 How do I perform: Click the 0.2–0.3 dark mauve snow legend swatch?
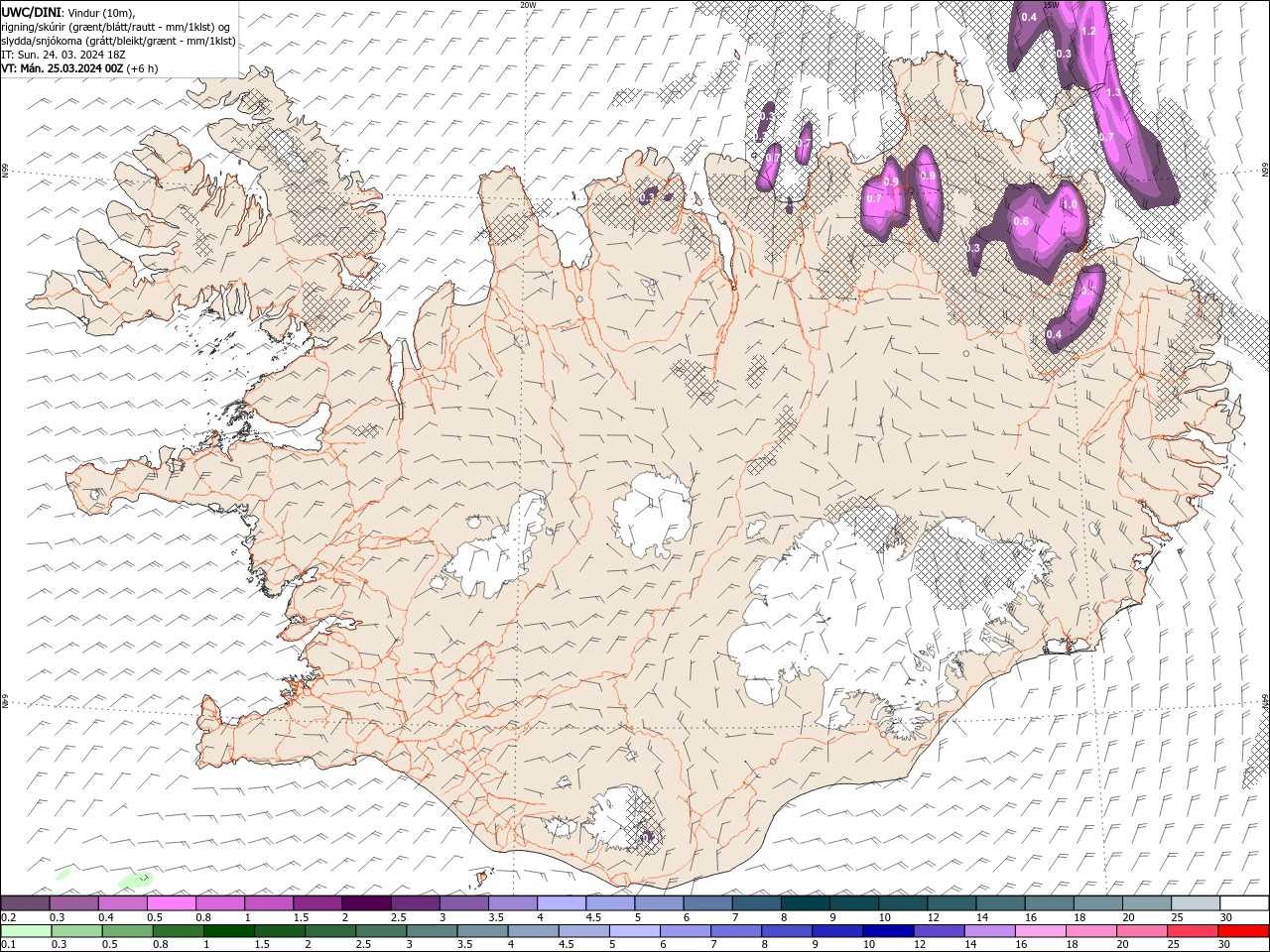point(25,903)
